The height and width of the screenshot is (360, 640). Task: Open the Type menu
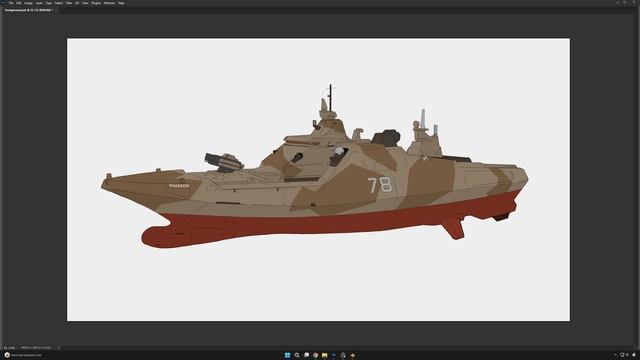click(x=49, y=3)
